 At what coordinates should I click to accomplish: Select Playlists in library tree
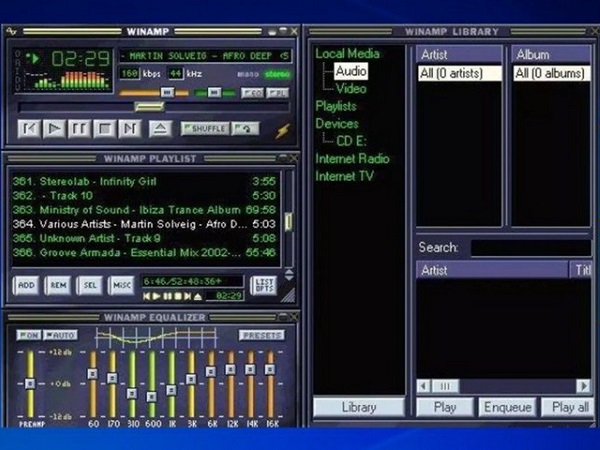tap(336, 106)
